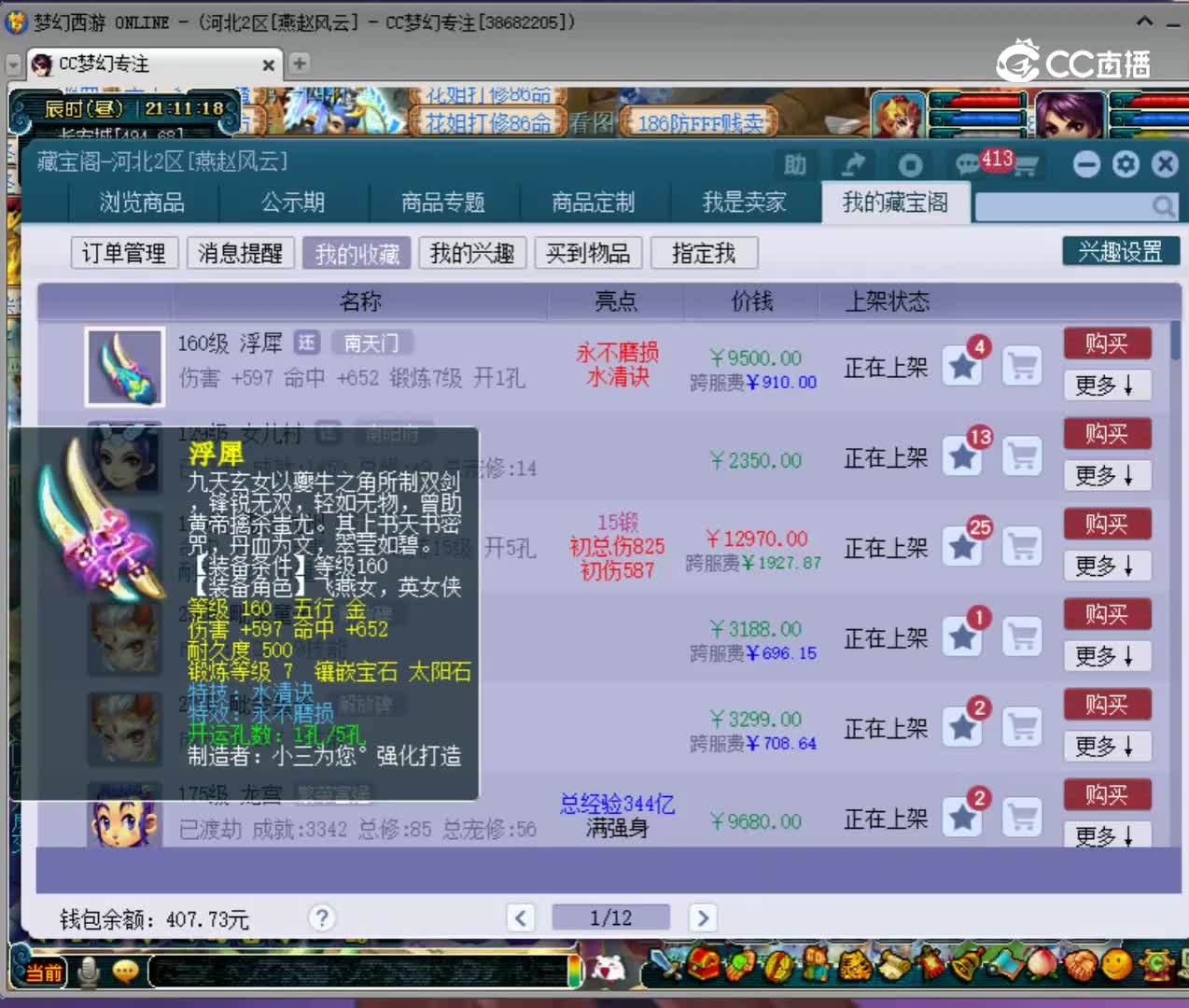Switch to 我是卖家 tab
1189x1008 pixels.
[744, 203]
